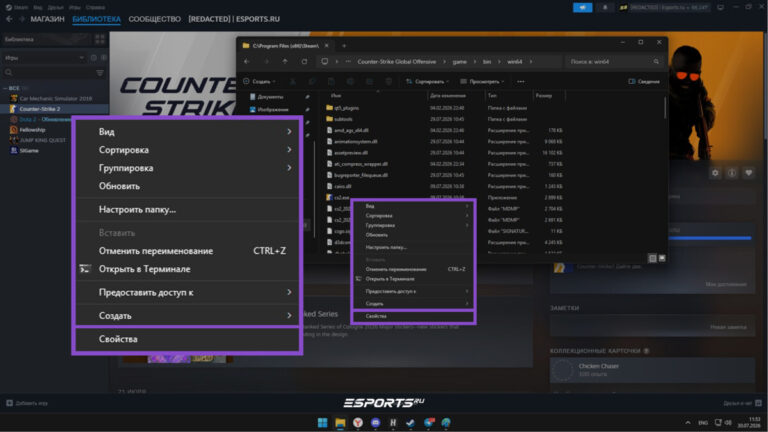
Task: Open the advanced filter icon in Steam search
Action: 100,73
